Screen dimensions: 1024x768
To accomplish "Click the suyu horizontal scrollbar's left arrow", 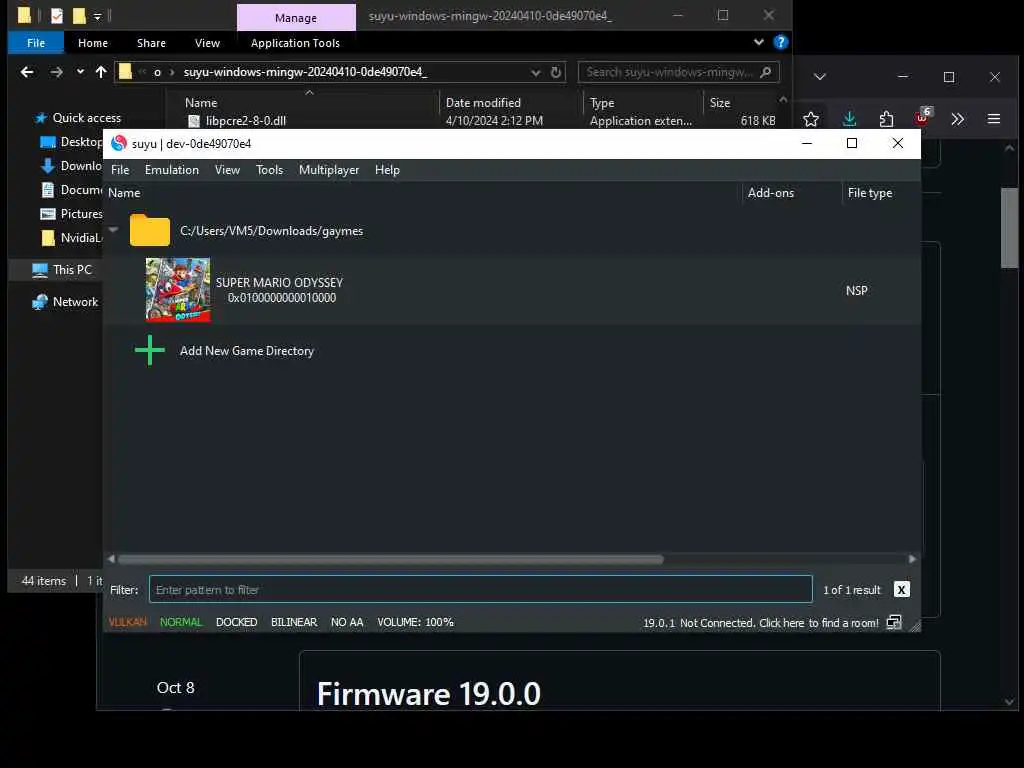I will point(111,559).
